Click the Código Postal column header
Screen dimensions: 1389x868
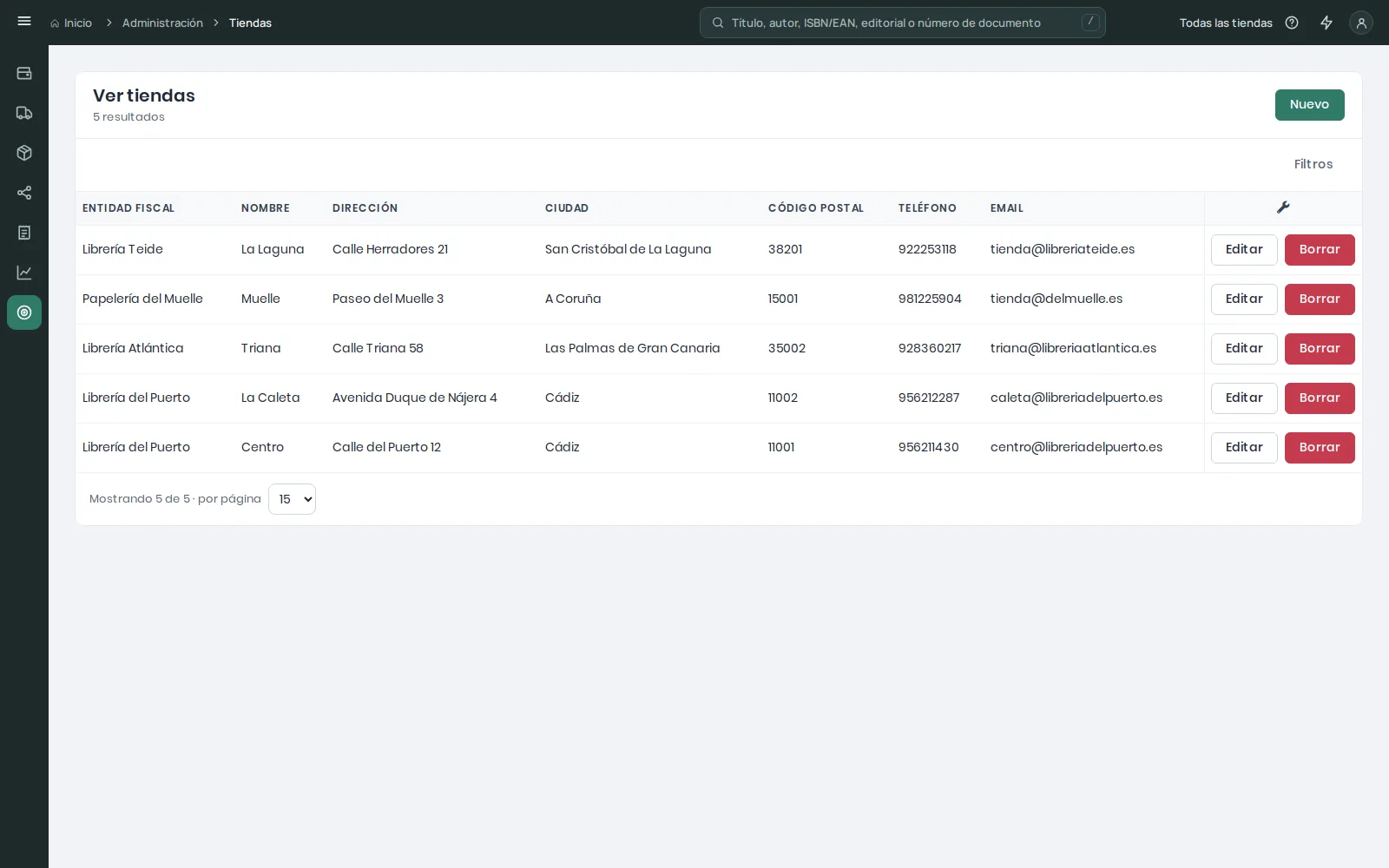tap(815, 208)
